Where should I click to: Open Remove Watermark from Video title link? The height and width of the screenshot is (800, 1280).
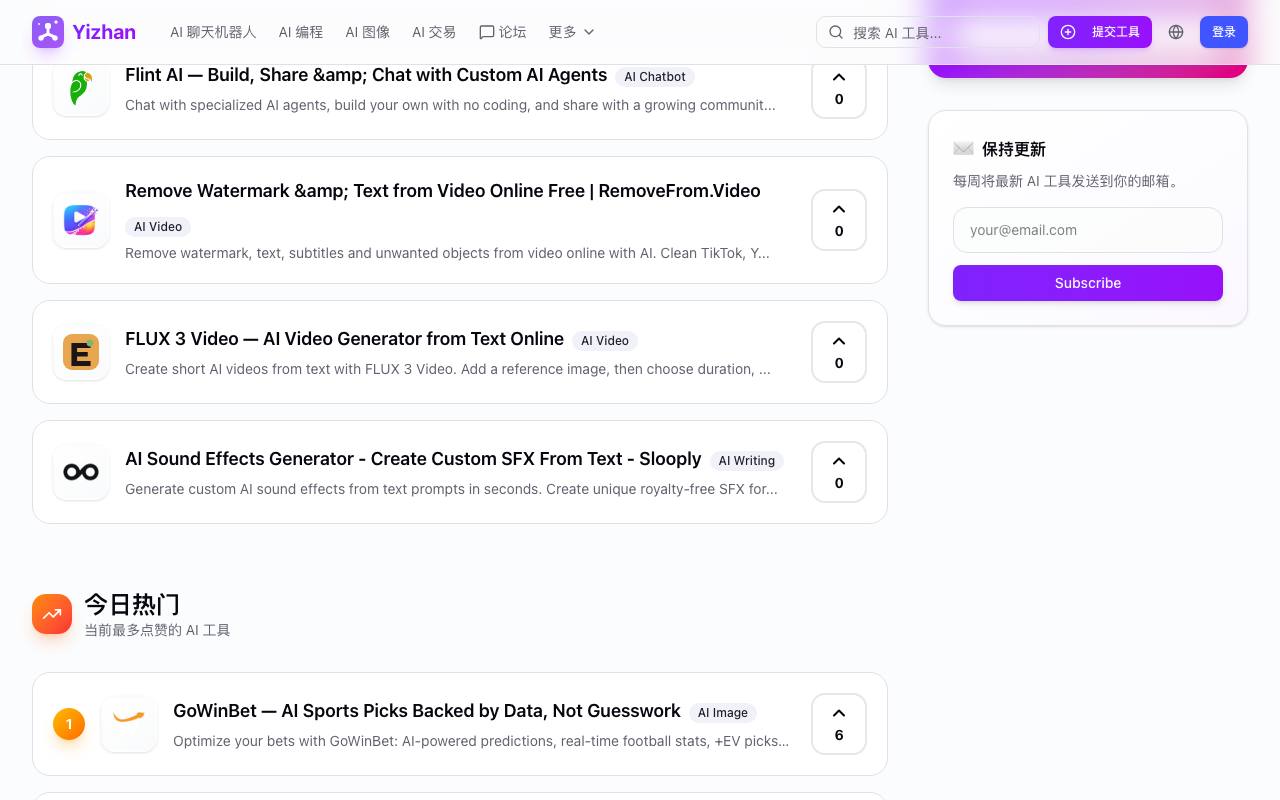[443, 191]
